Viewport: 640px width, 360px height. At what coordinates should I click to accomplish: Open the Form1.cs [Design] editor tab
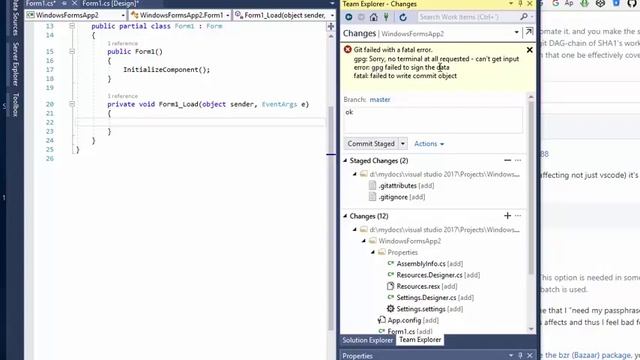click(x=110, y=3)
